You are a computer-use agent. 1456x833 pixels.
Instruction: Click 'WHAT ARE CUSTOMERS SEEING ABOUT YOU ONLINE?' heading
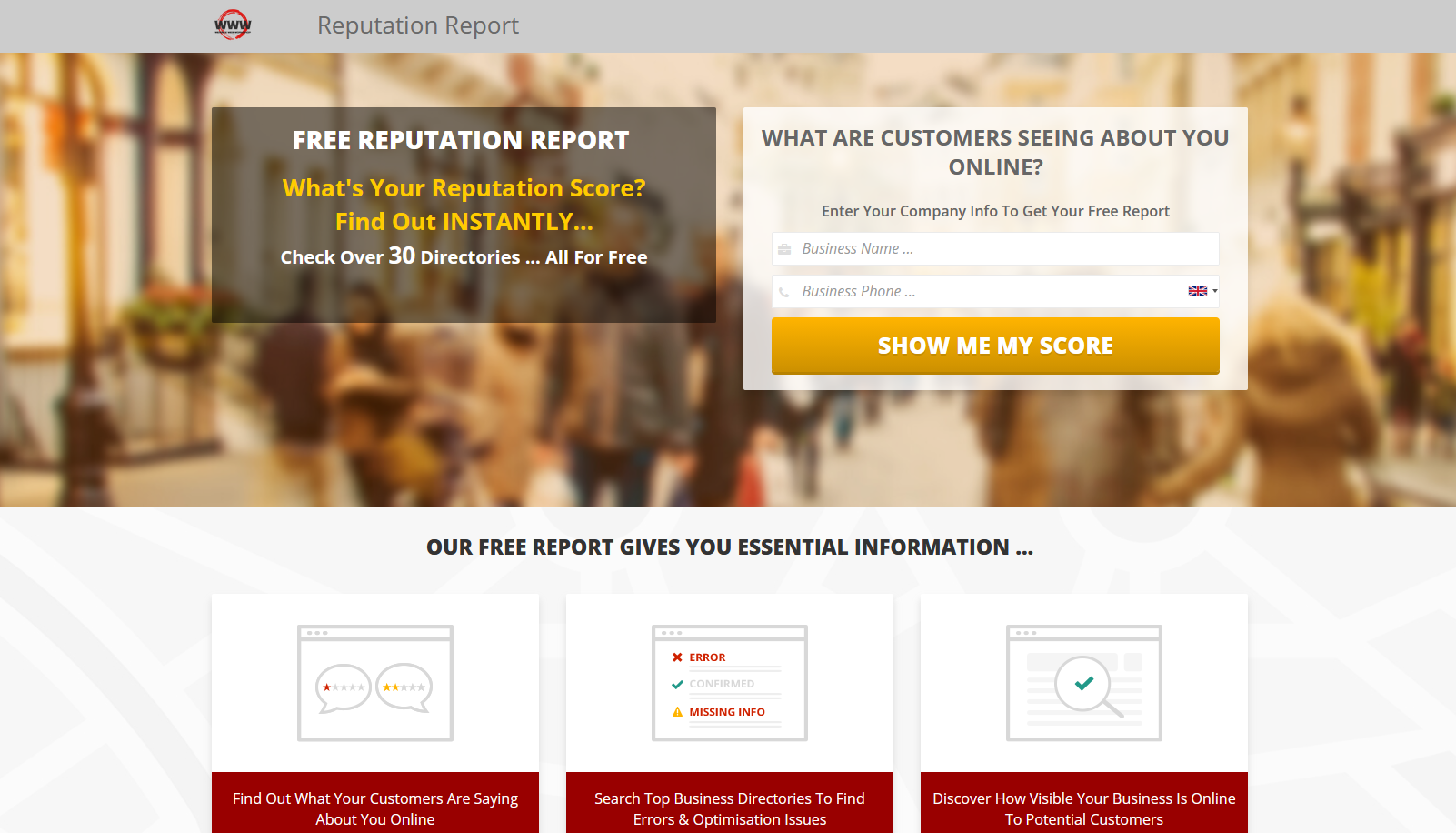(x=995, y=152)
